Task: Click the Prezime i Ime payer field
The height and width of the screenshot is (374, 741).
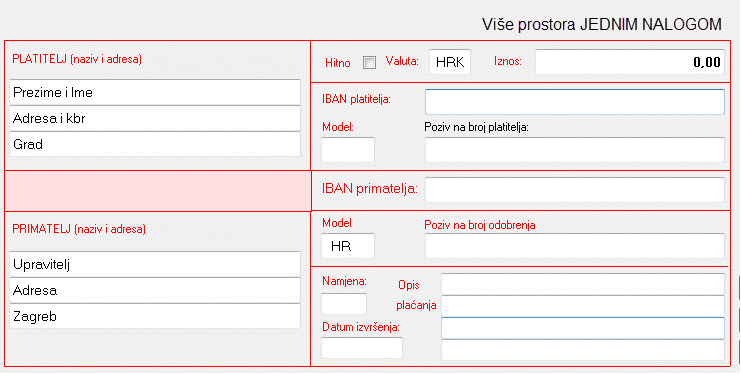Action: click(x=155, y=92)
